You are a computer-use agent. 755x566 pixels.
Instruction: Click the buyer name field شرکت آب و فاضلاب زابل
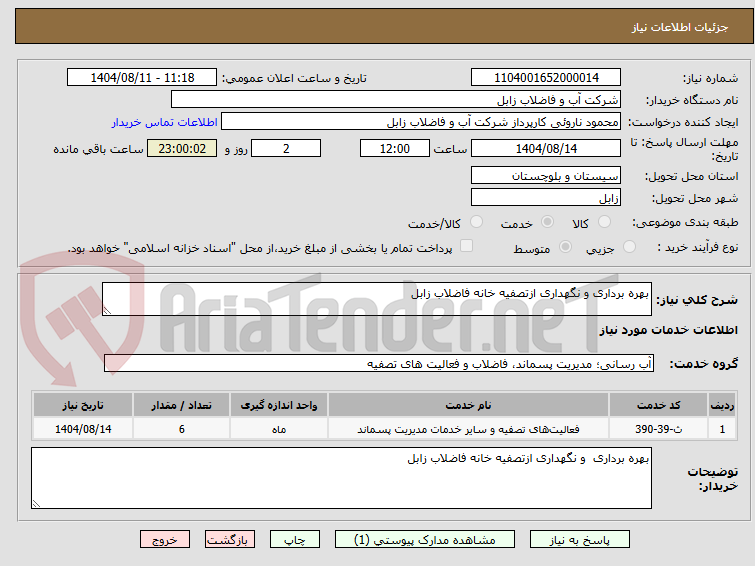pyautogui.click(x=396, y=100)
